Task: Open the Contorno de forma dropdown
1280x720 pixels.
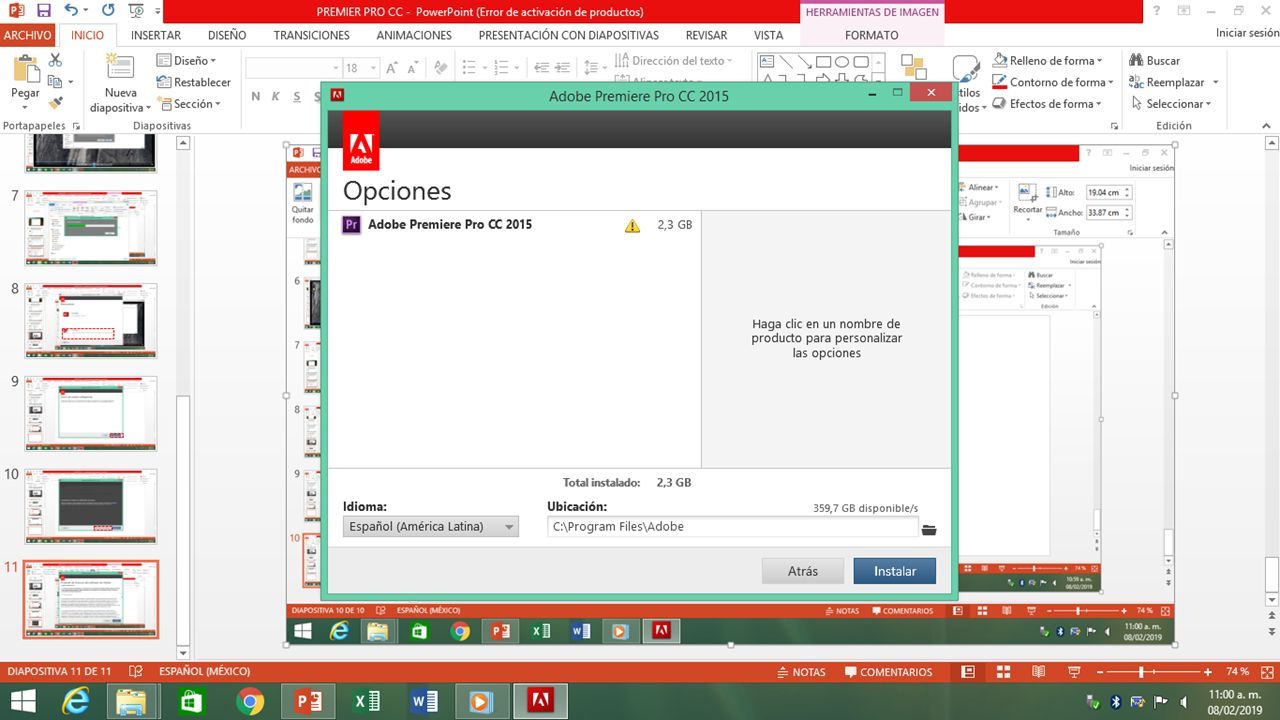Action: click(x=1052, y=82)
